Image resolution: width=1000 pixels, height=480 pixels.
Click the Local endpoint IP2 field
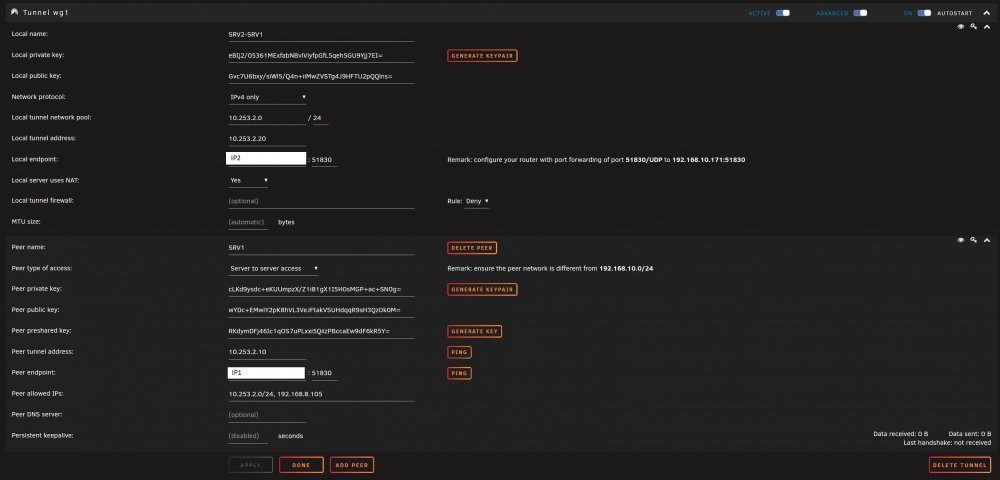click(x=266, y=159)
